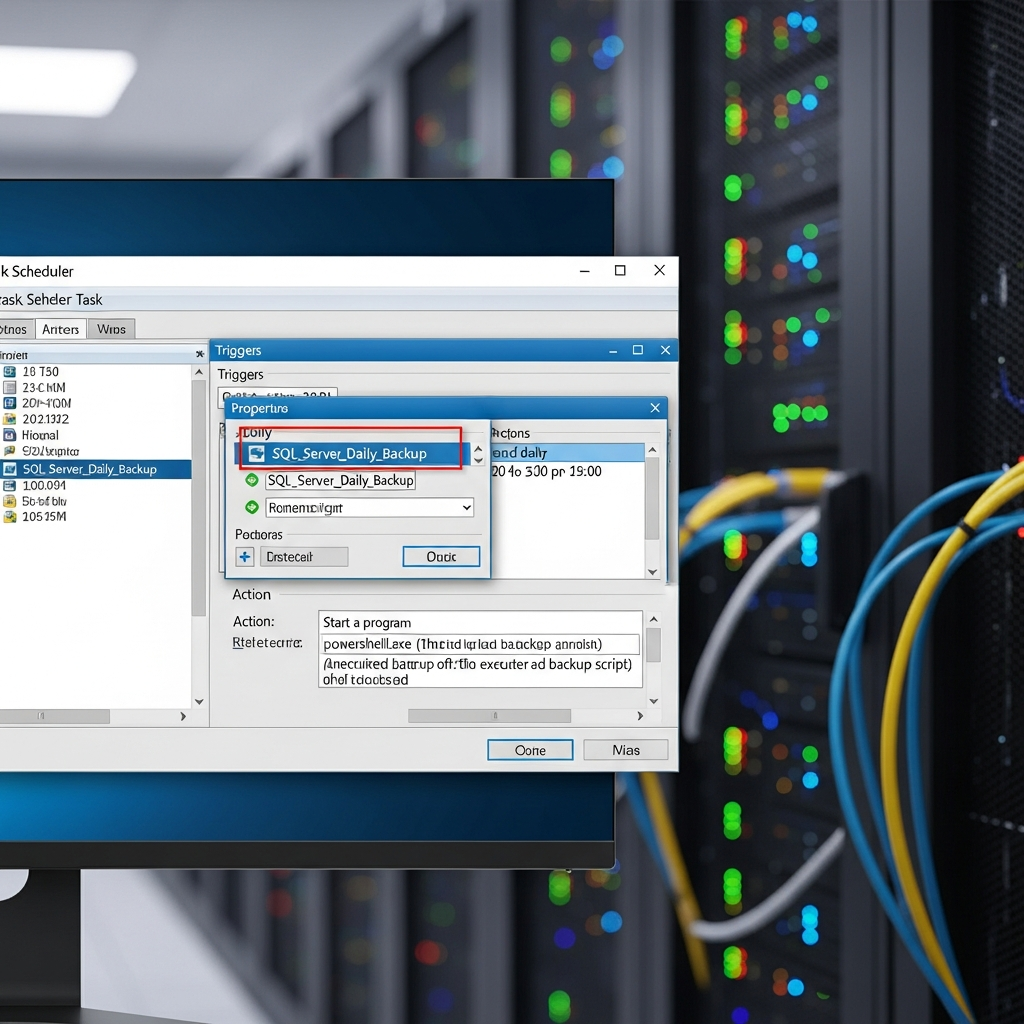Screen dimensions: 1024x1024
Task: Click the blue plus icon in Pochoras section
Action: tap(243, 556)
